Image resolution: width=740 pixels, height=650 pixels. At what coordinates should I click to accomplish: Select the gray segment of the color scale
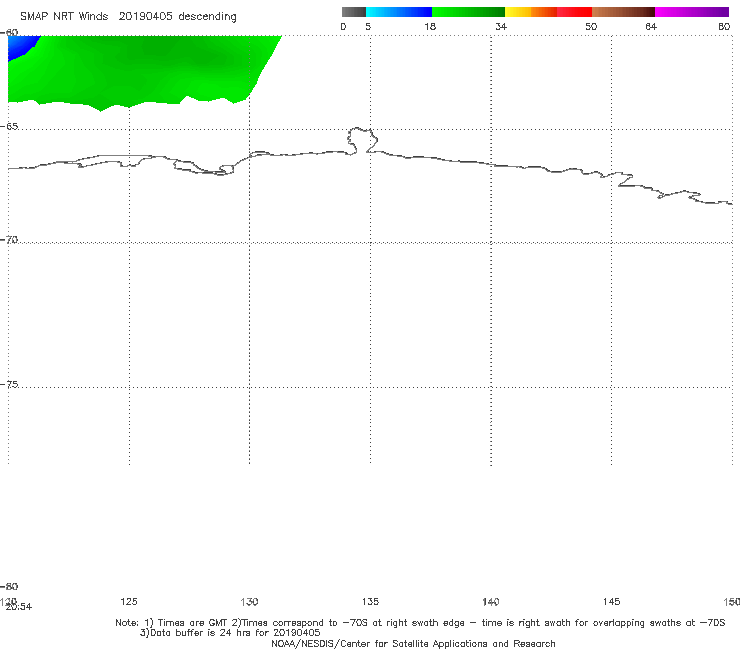click(x=353, y=12)
